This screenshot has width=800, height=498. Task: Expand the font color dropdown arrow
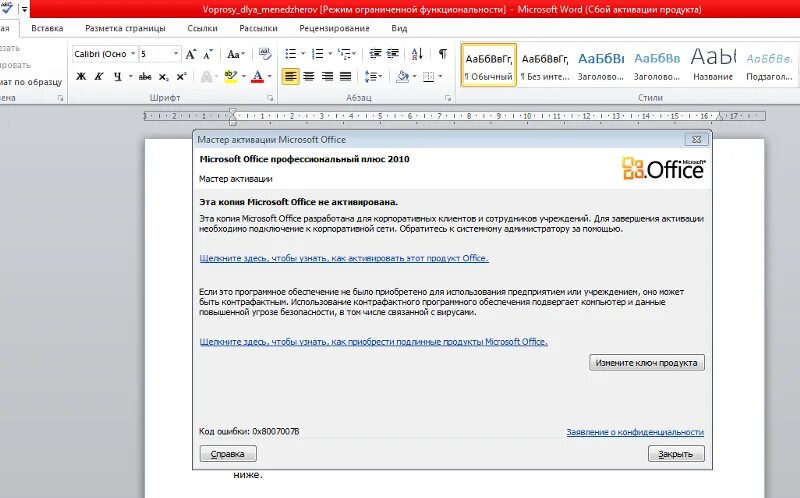269,77
